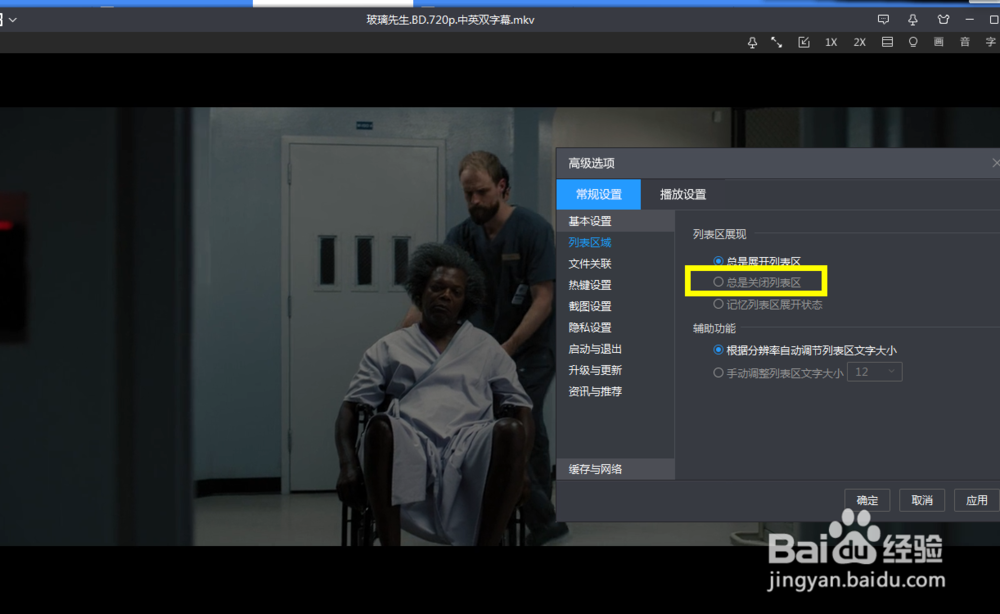The height and width of the screenshot is (614, 1000).
Task: Click the 确定 button
Action: coord(867,501)
